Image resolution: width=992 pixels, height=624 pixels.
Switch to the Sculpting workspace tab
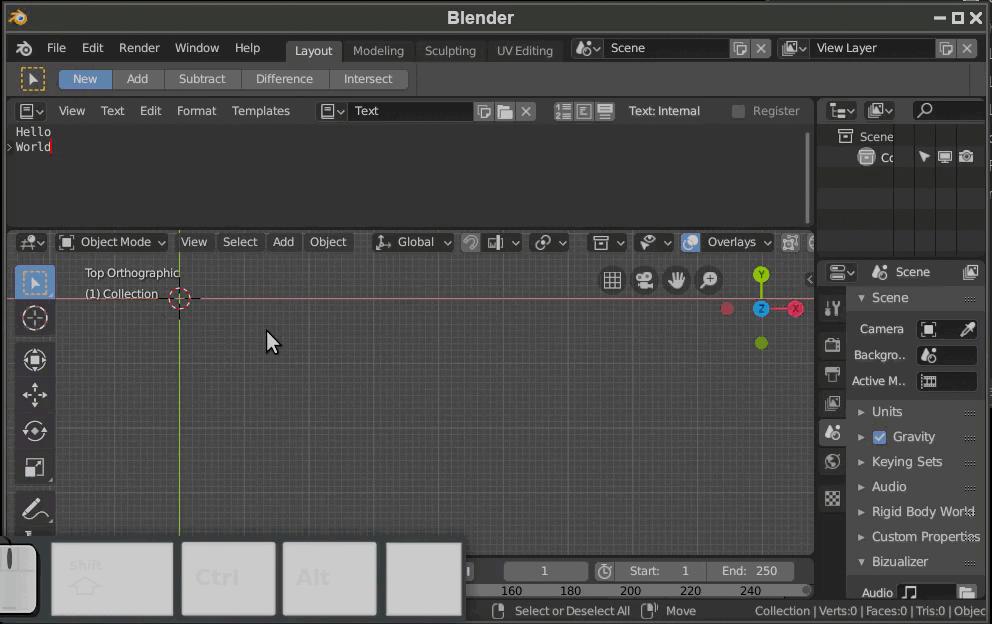click(x=450, y=51)
